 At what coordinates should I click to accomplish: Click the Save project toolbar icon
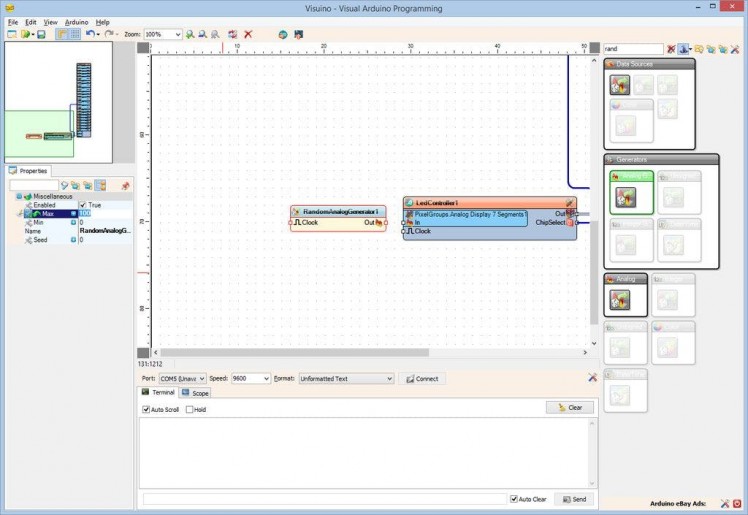click(41, 34)
